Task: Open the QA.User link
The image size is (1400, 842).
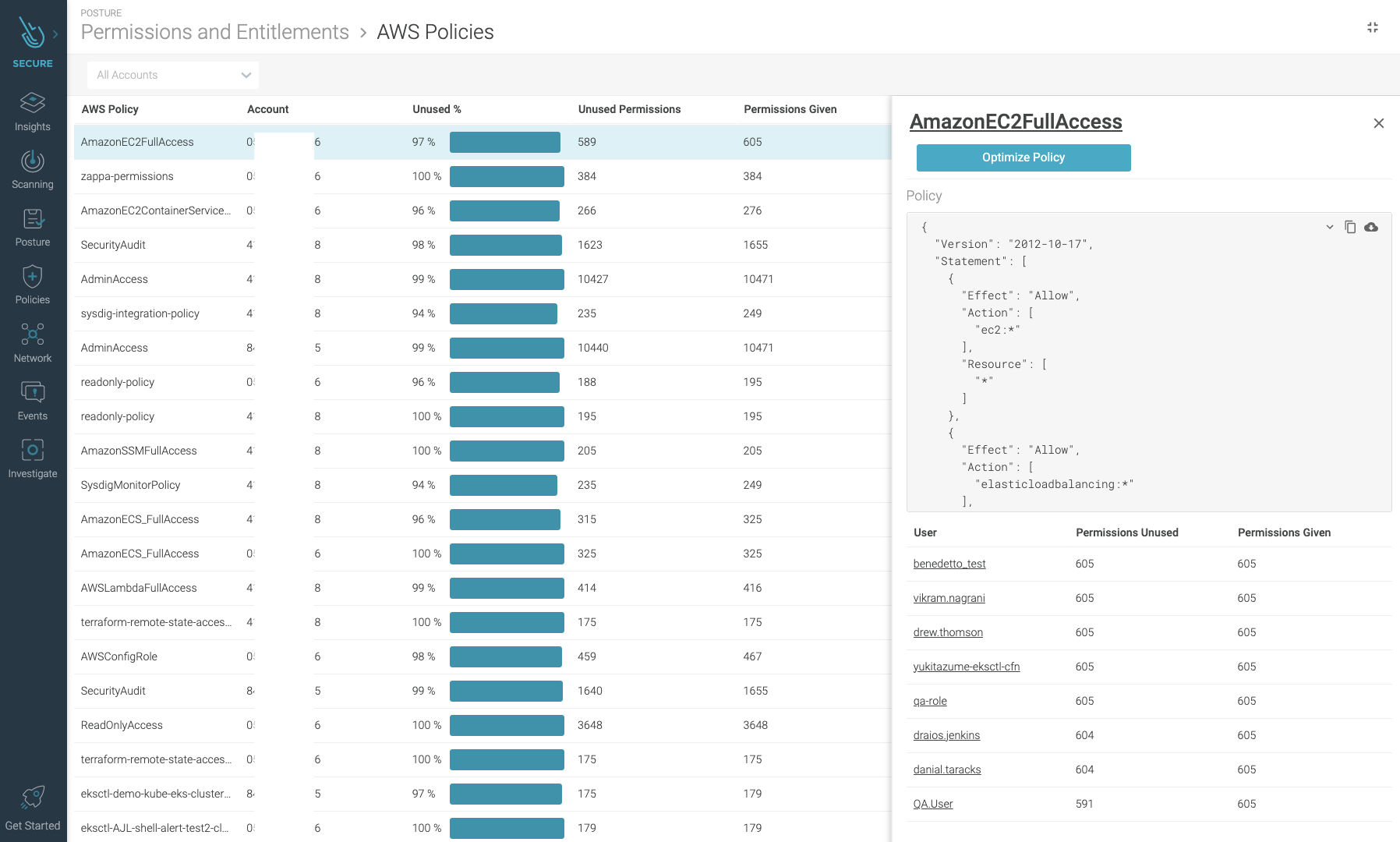Action: click(x=933, y=804)
